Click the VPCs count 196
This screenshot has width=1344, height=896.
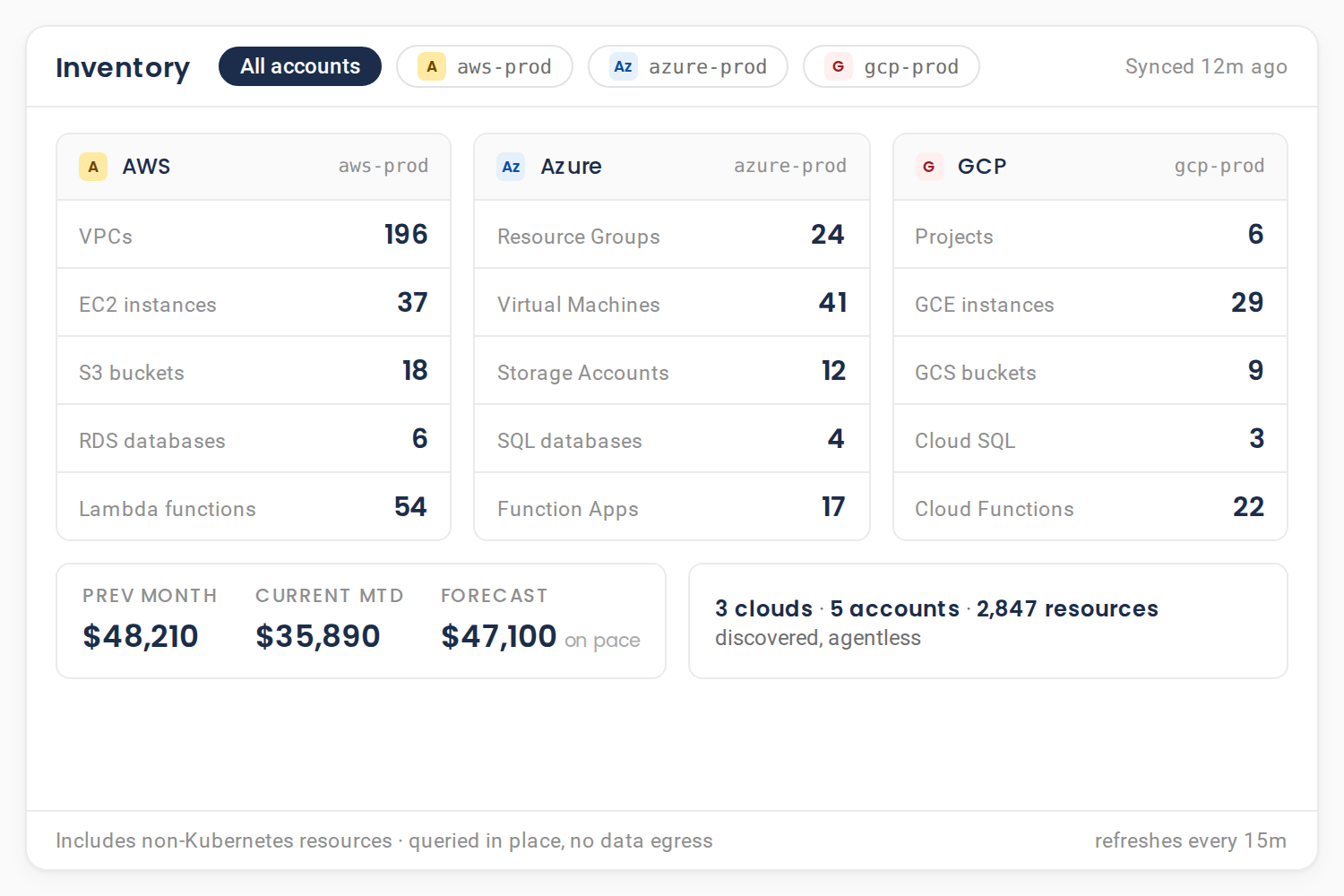click(406, 234)
